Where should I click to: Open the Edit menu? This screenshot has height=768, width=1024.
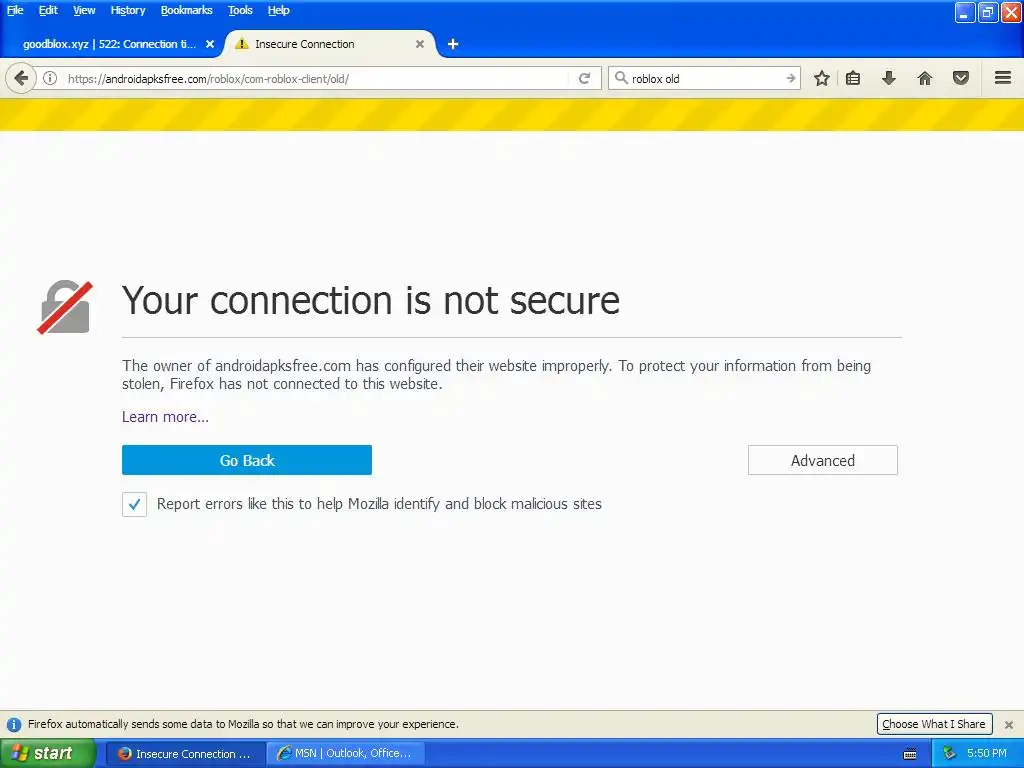point(48,10)
